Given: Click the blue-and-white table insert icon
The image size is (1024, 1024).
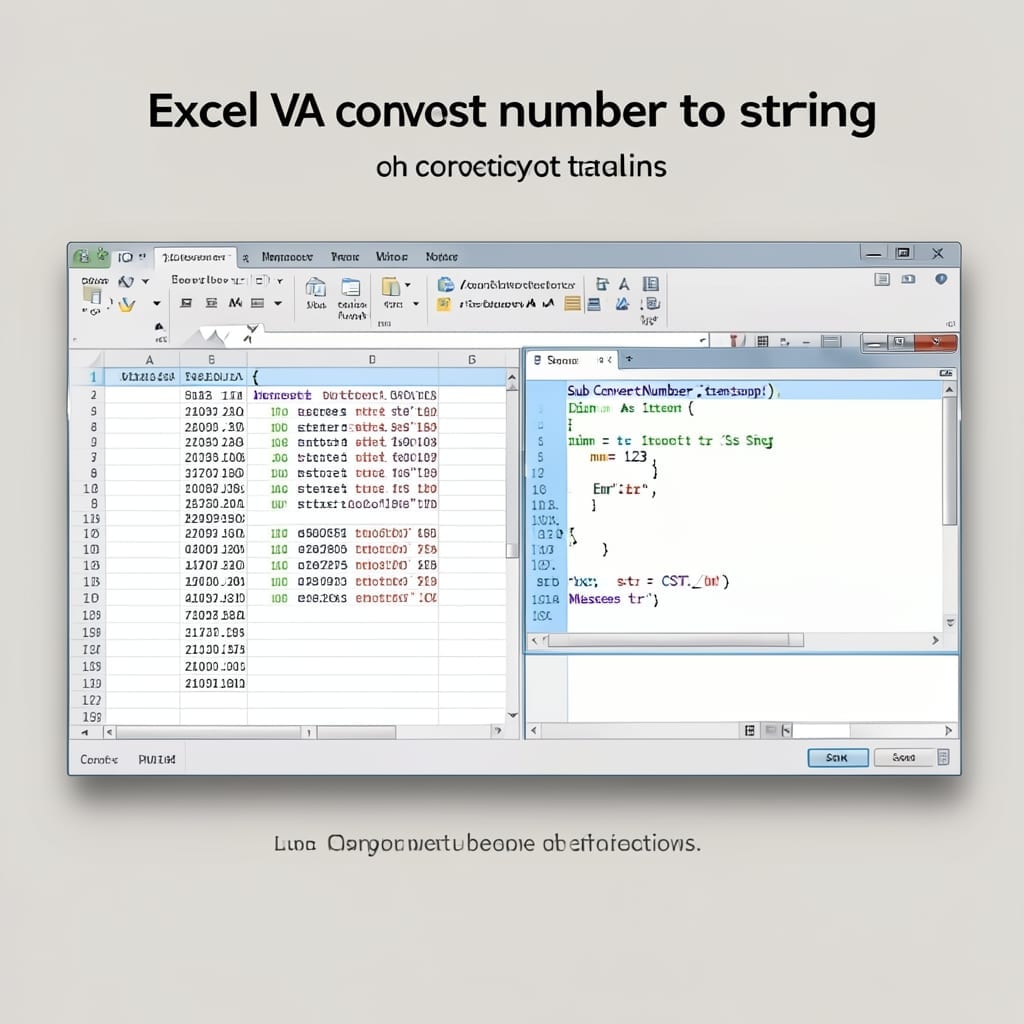Looking at the screenshot, I should (316, 287).
